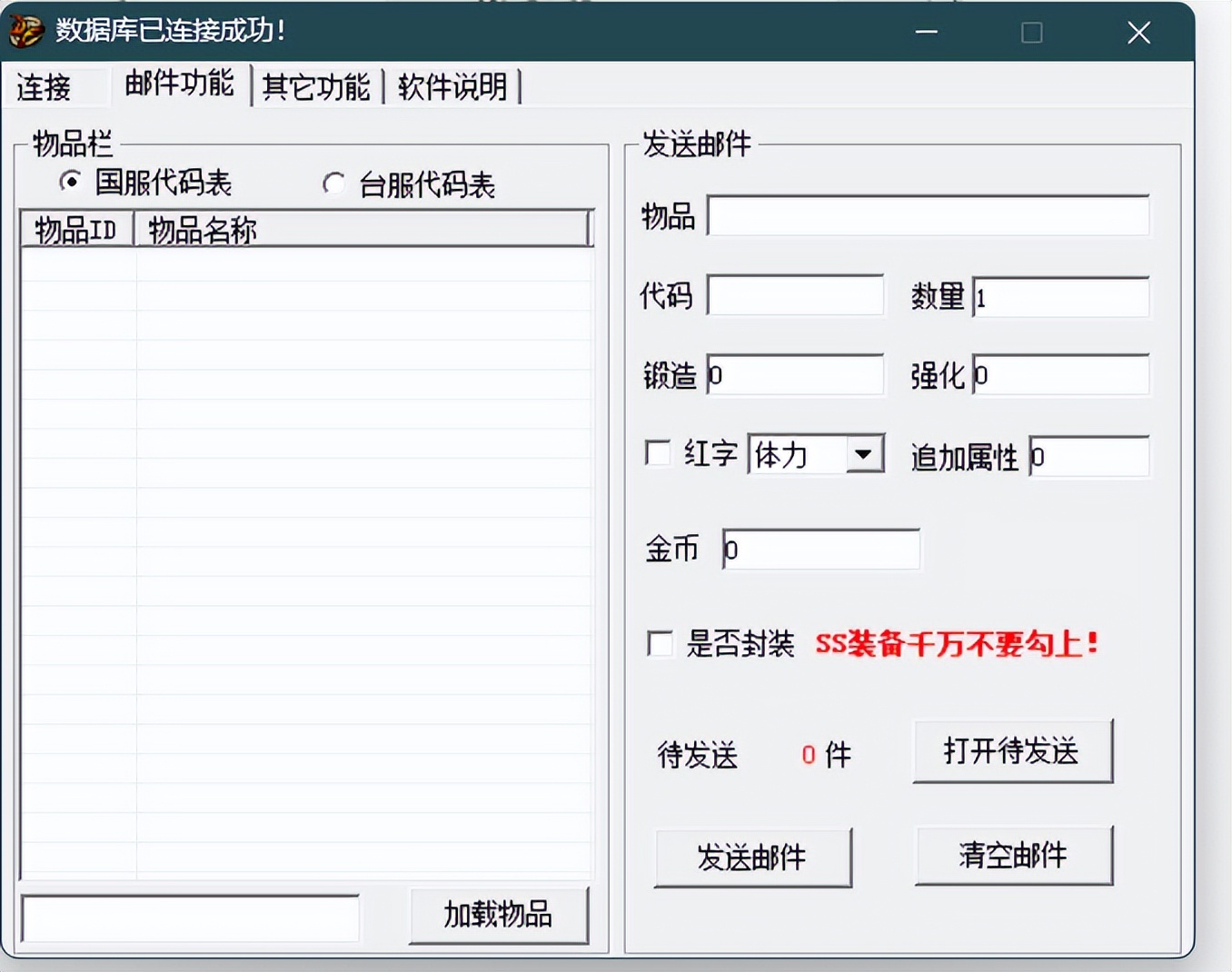Select the 台服代码表 radio button
Screen dimensions: 1232x972
tap(333, 183)
